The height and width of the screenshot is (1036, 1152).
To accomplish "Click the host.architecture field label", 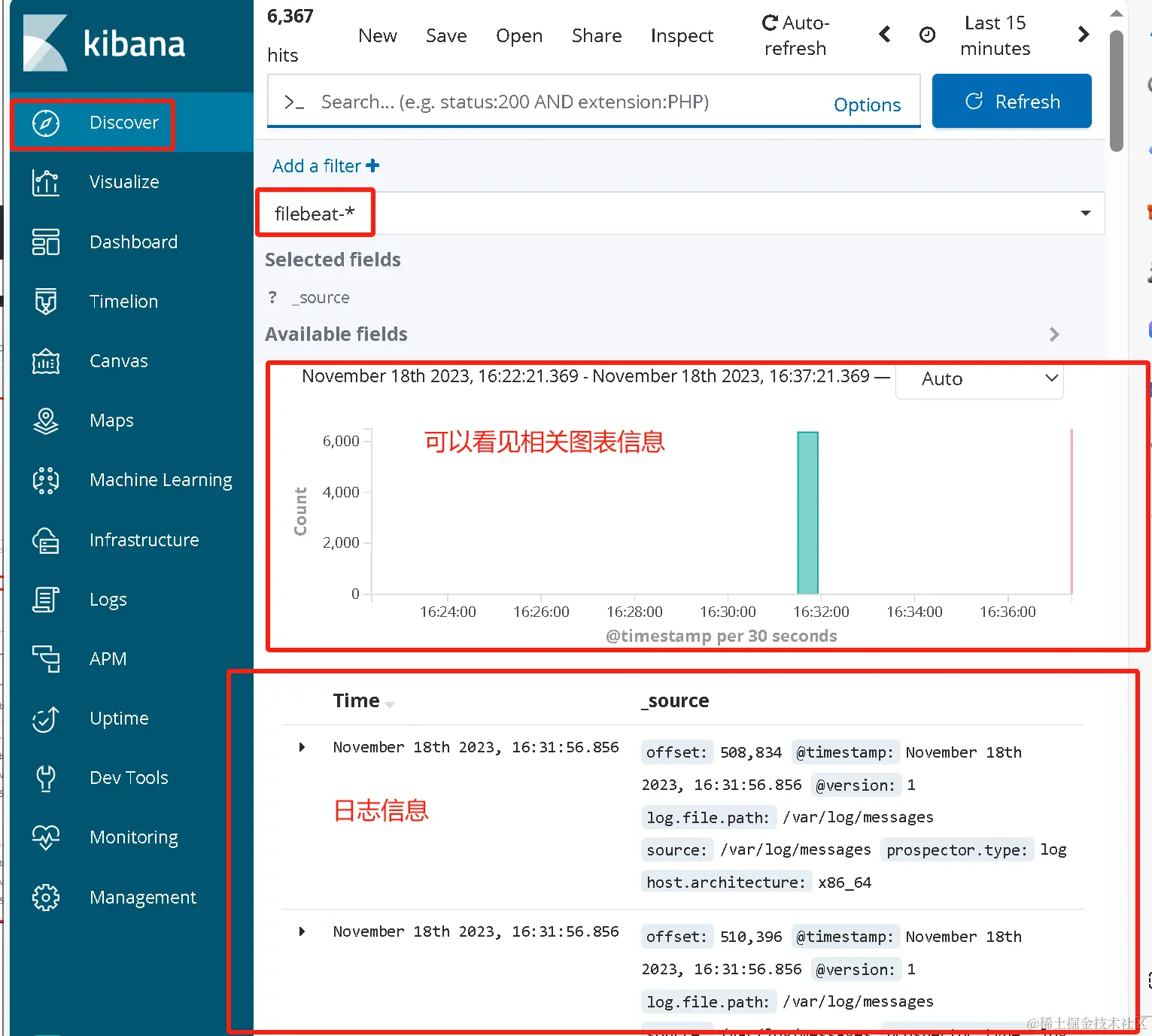I will tap(726, 883).
